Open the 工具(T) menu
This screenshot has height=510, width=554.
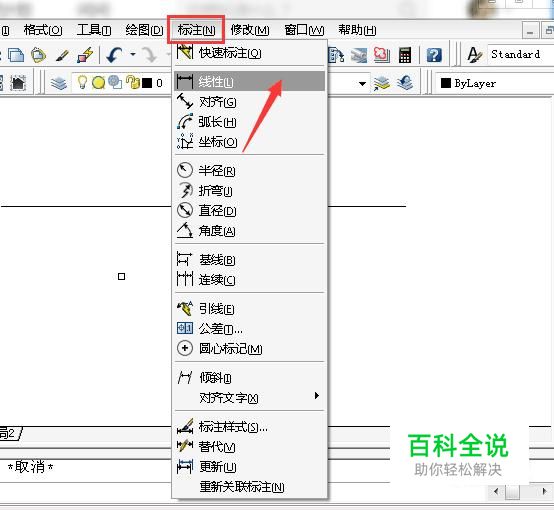tap(94, 30)
